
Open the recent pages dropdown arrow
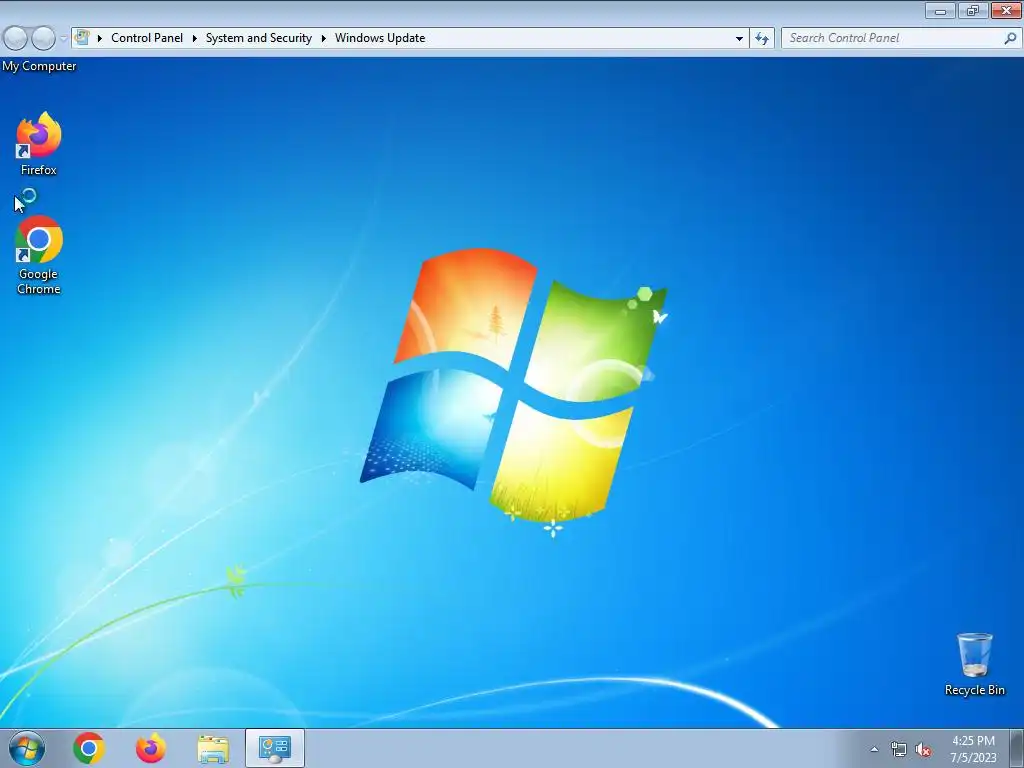[x=63, y=39]
